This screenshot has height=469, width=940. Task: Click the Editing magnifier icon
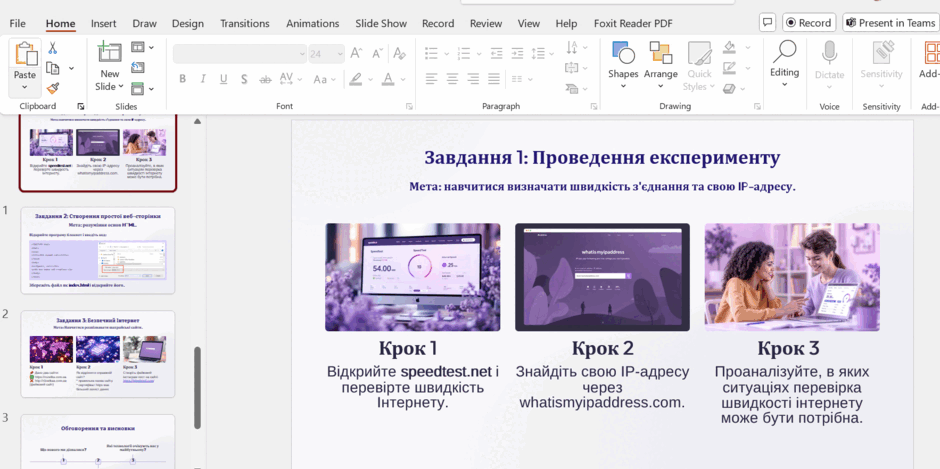coord(784,52)
